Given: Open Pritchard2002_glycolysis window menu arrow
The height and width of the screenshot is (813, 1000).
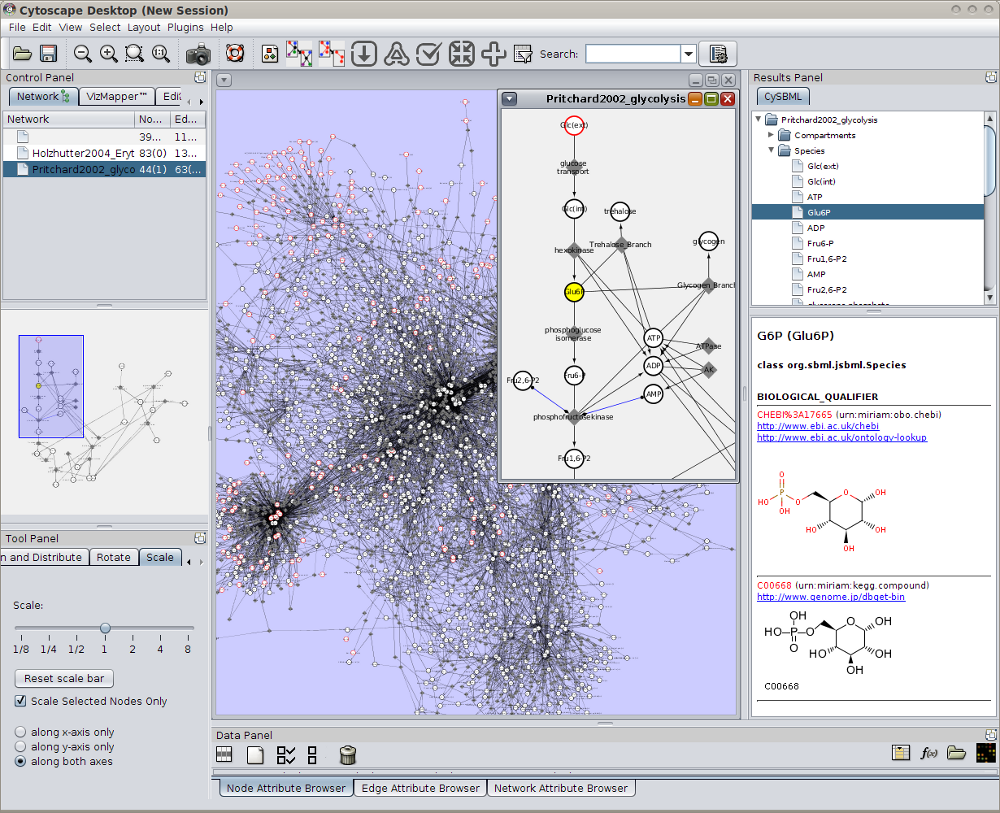Looking at the screenshot, I should click(509, 99).
